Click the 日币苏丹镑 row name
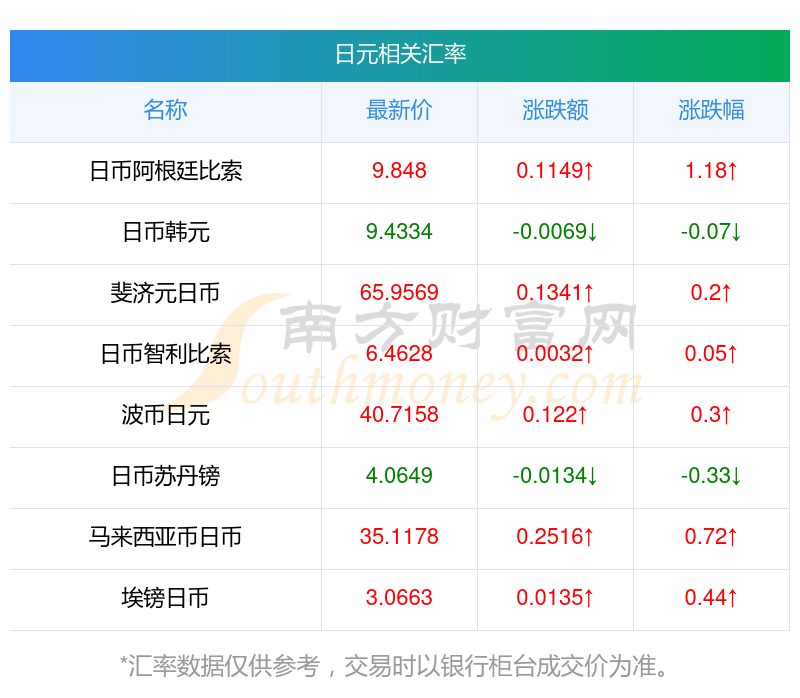The width and height of the screenshot is (800, 698). coord(165,476)
